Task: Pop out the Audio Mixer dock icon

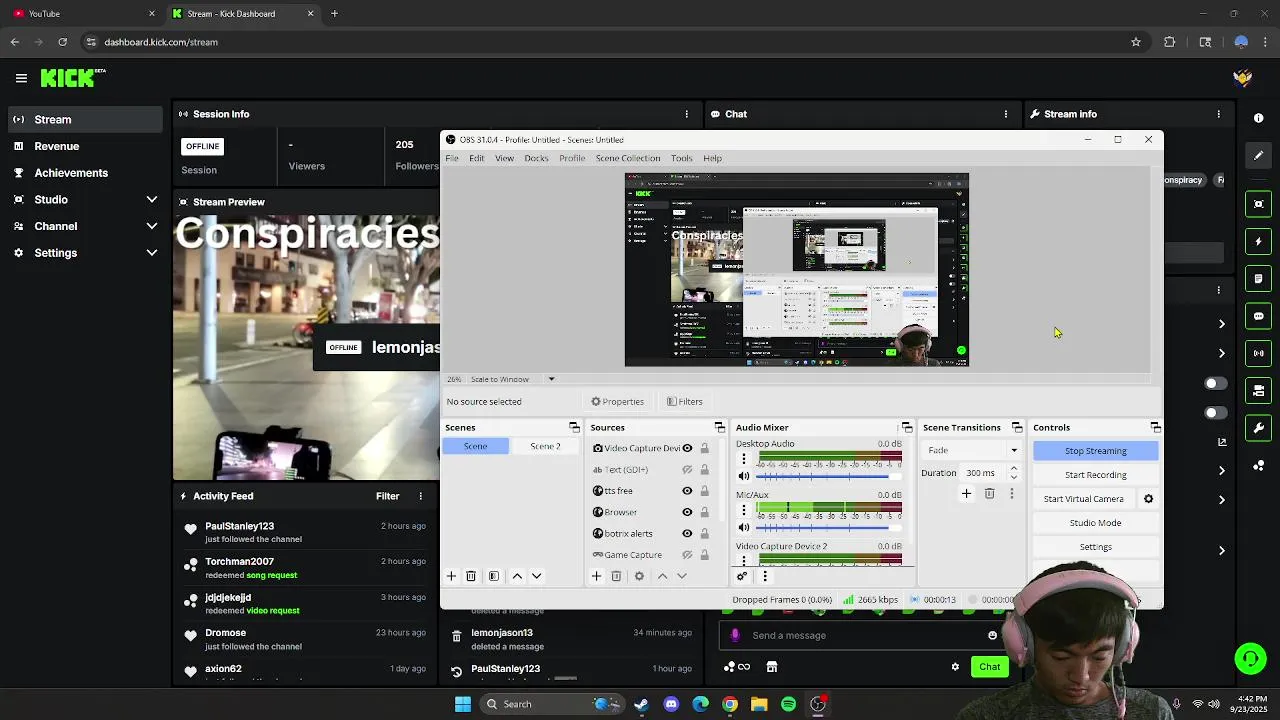Action: point(906,428)
